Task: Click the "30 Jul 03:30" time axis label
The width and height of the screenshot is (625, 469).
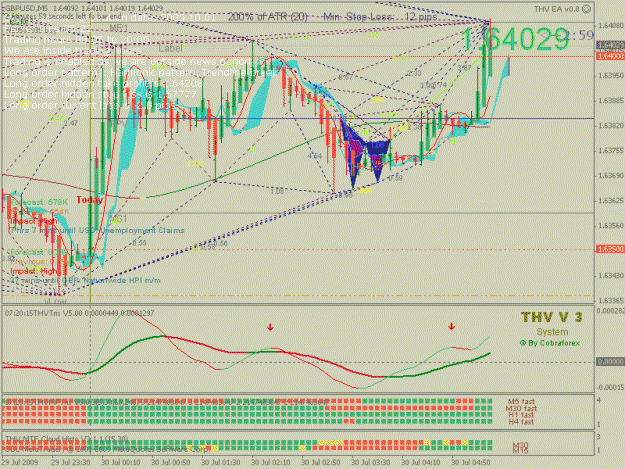Action: click(371, 463)
